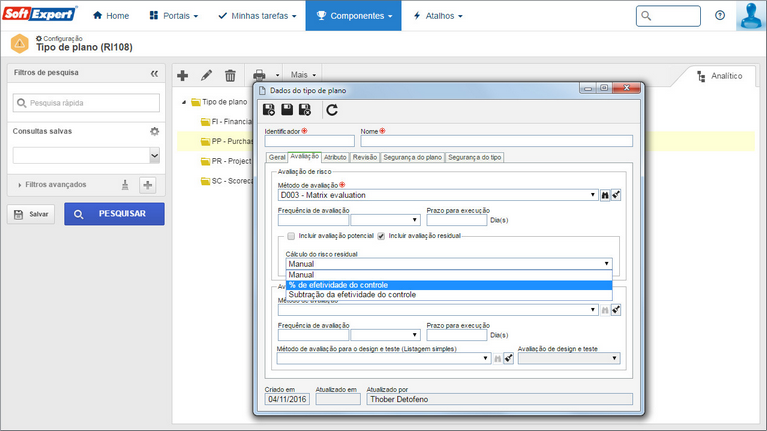
Task: Click the top global search box
Action: click(x=668, y=16)
